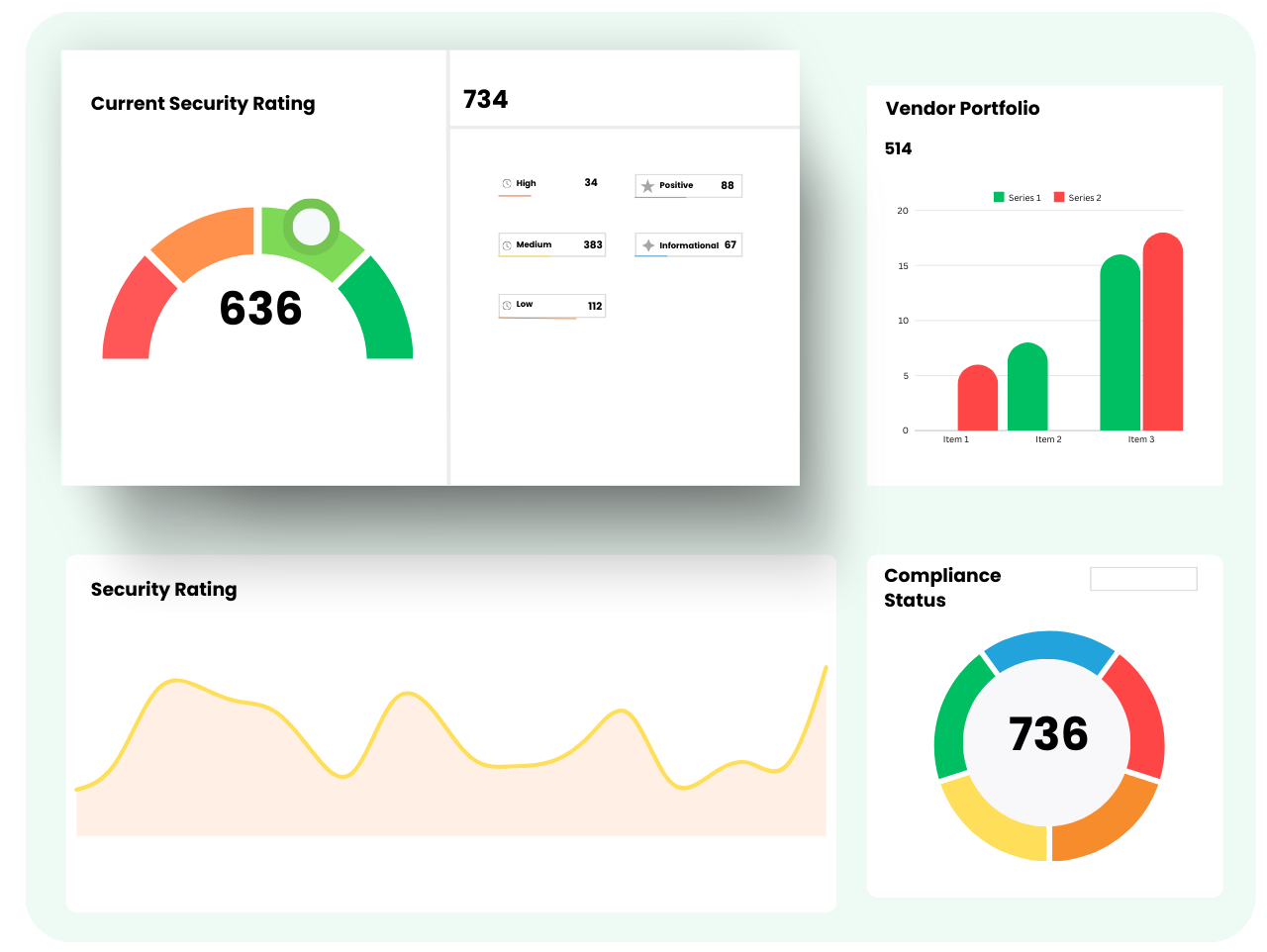Click the 736 compliance score in the donut
Screen dimensions: 1267x952
1048,734
